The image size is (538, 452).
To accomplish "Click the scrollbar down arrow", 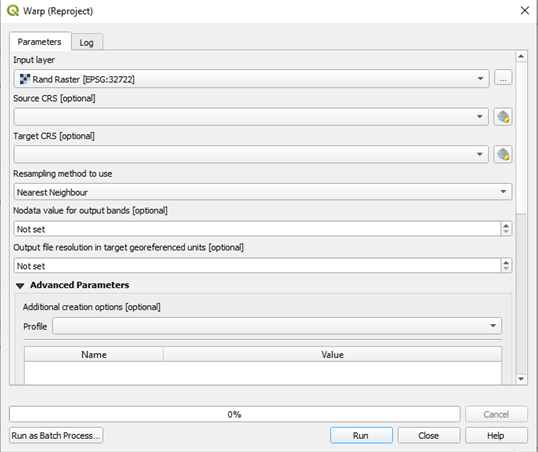I will point(521,379).
